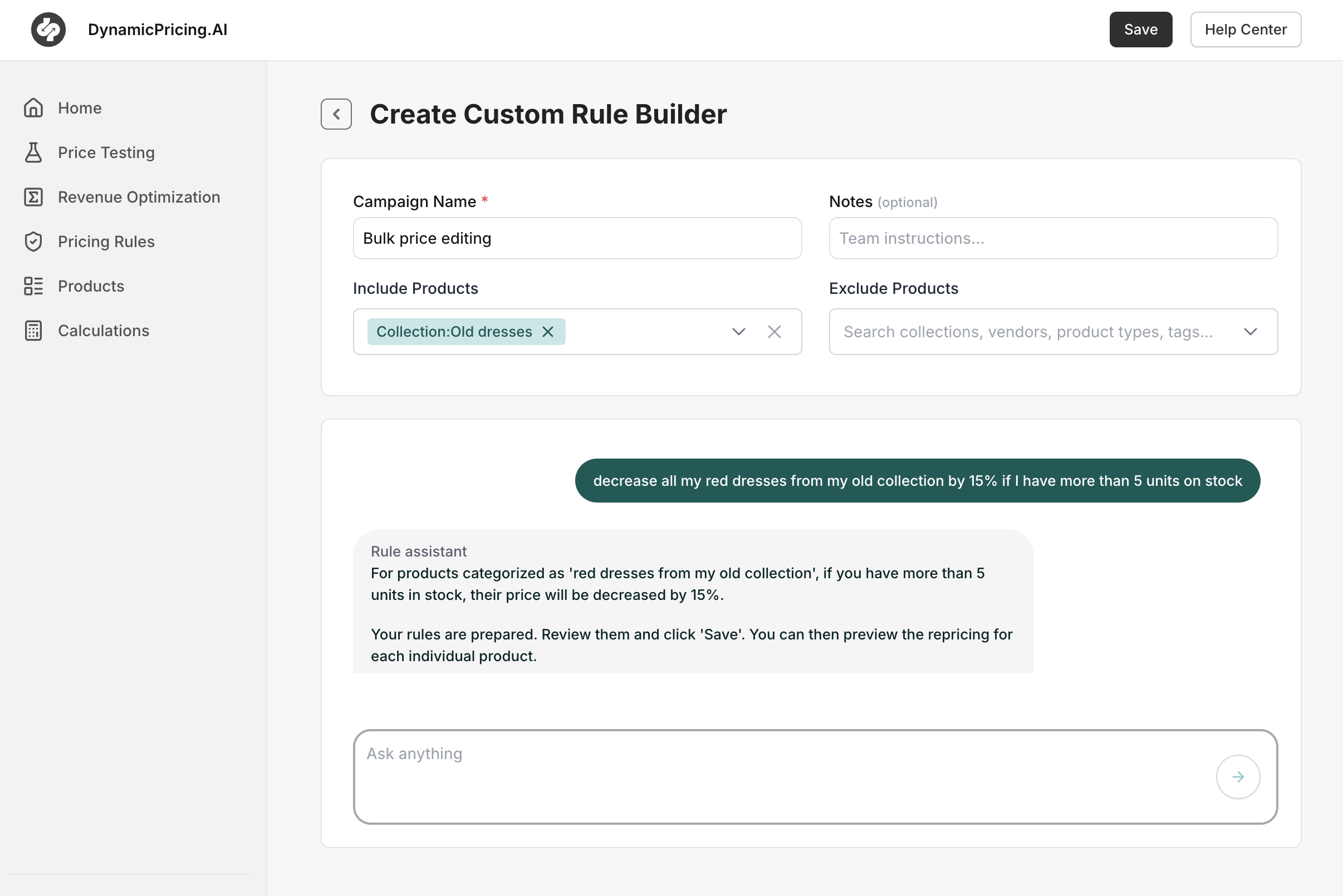Click the Save button
Viewport: 1343px width, 896px height.
coord(1140,29)
